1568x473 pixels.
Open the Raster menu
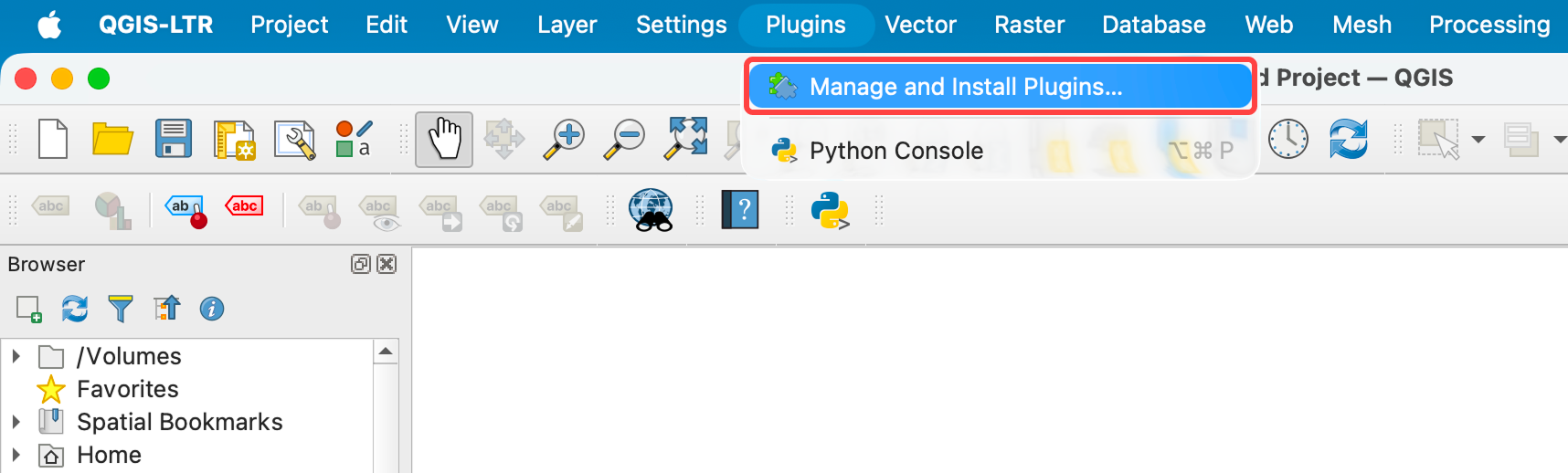pyautogui.click(x=1029, y=25)
